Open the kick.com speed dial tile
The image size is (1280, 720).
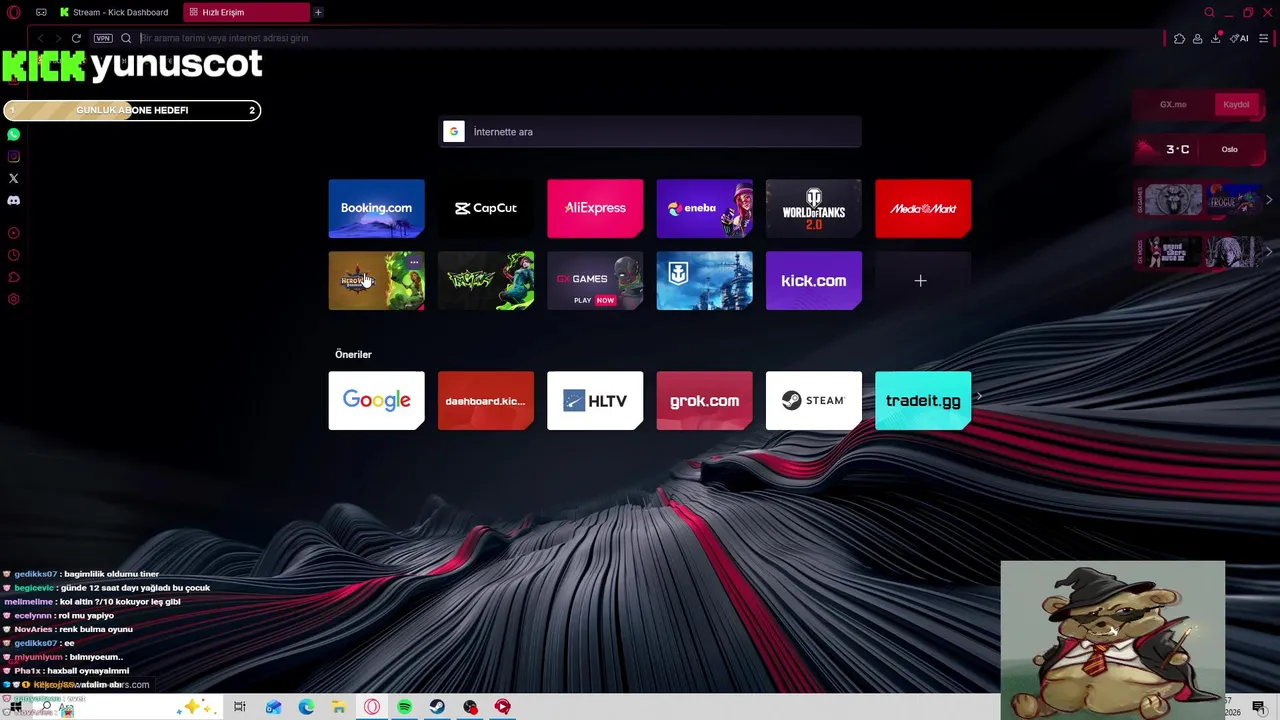click(x=814, y=281)
